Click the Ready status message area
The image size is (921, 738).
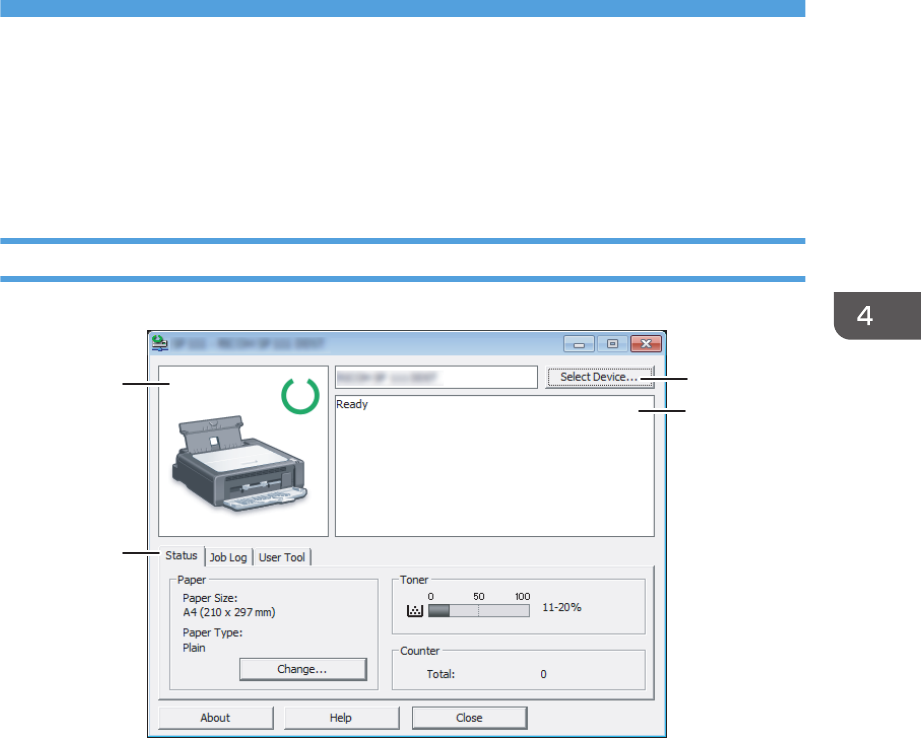coord(495,466)
